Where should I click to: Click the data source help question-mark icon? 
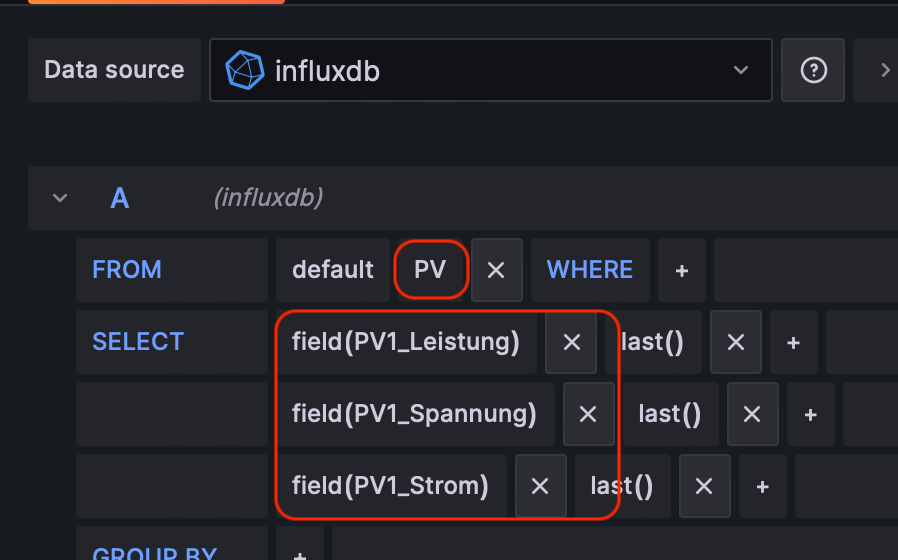pos(814,70)
